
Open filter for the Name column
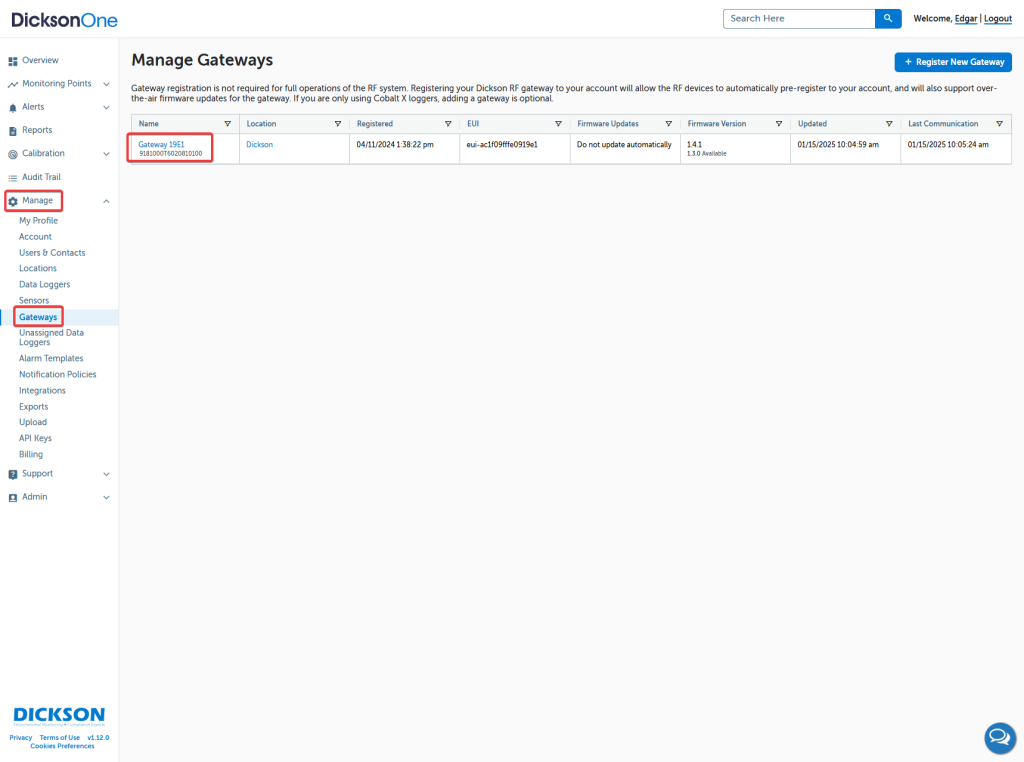coord(227,124)
